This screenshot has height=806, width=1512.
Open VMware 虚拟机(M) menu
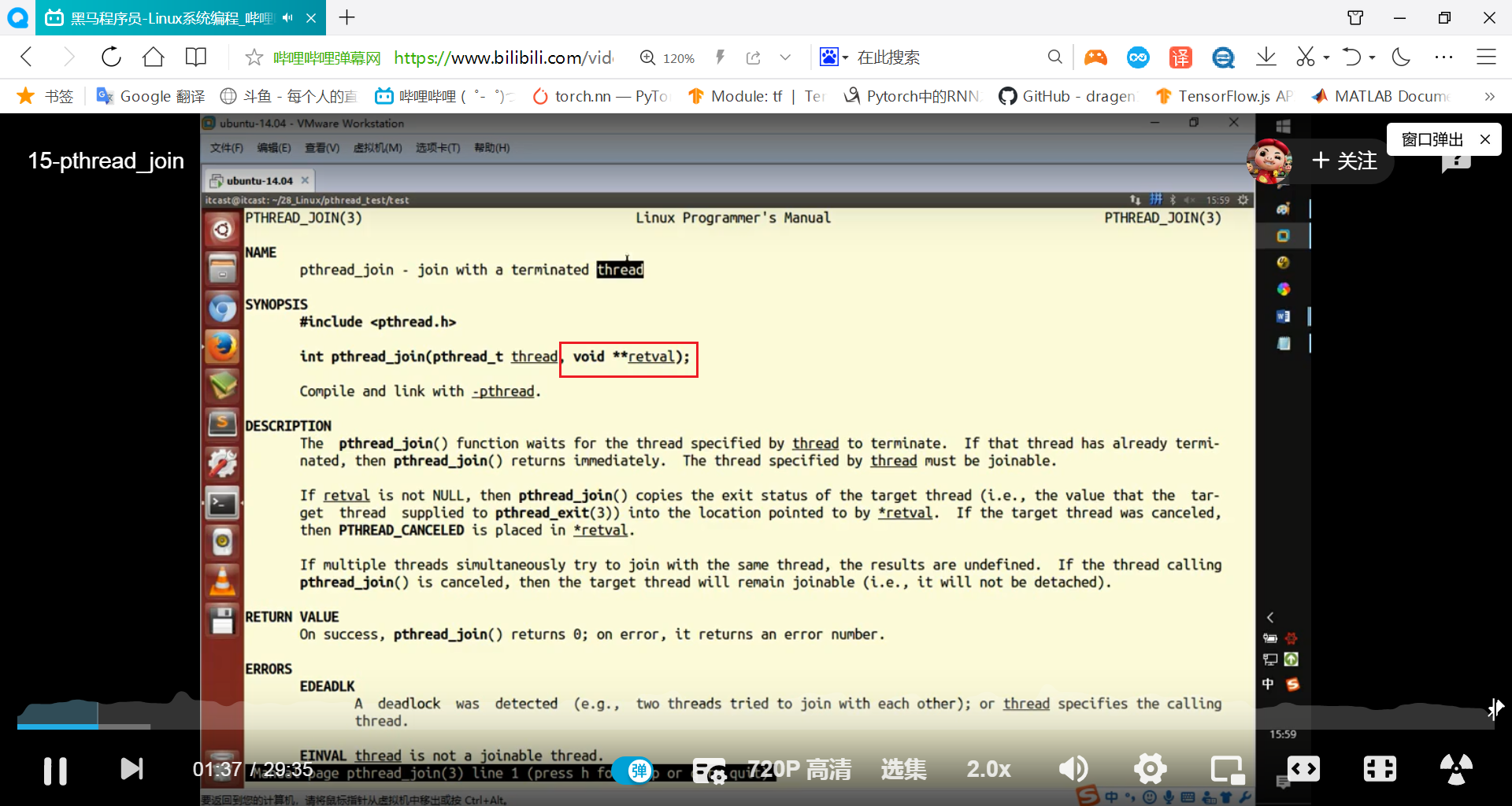click(x=377, y=148)
